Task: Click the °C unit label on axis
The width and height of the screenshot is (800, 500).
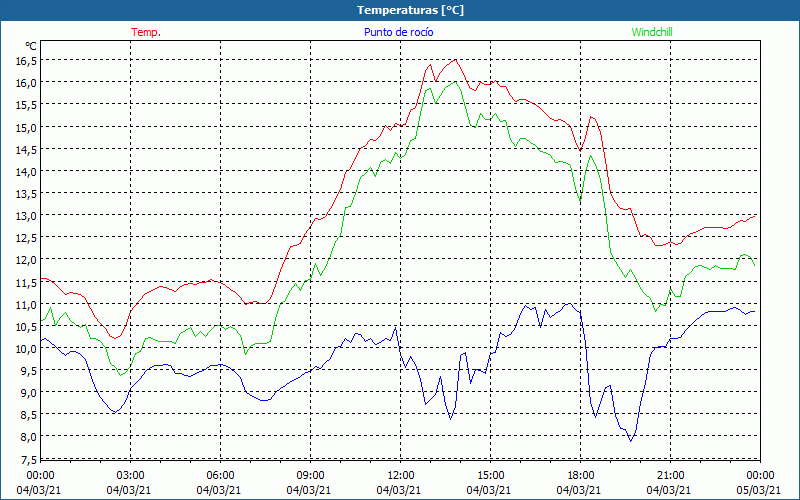Action: 31,46
